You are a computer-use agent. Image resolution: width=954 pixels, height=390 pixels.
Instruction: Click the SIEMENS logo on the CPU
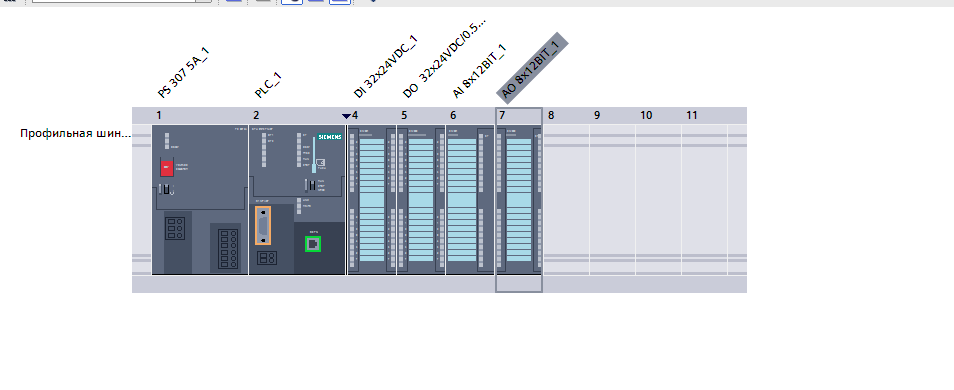[329, 137]
